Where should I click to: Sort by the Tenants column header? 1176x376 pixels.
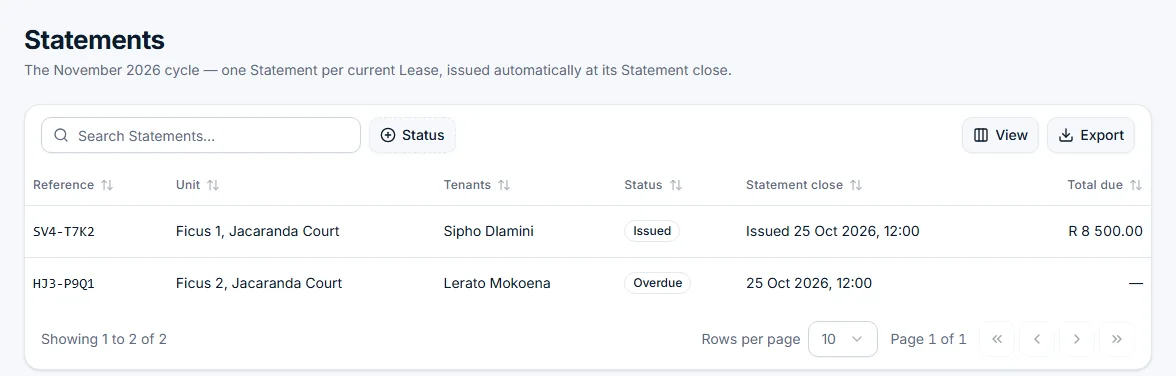(477, 185)
